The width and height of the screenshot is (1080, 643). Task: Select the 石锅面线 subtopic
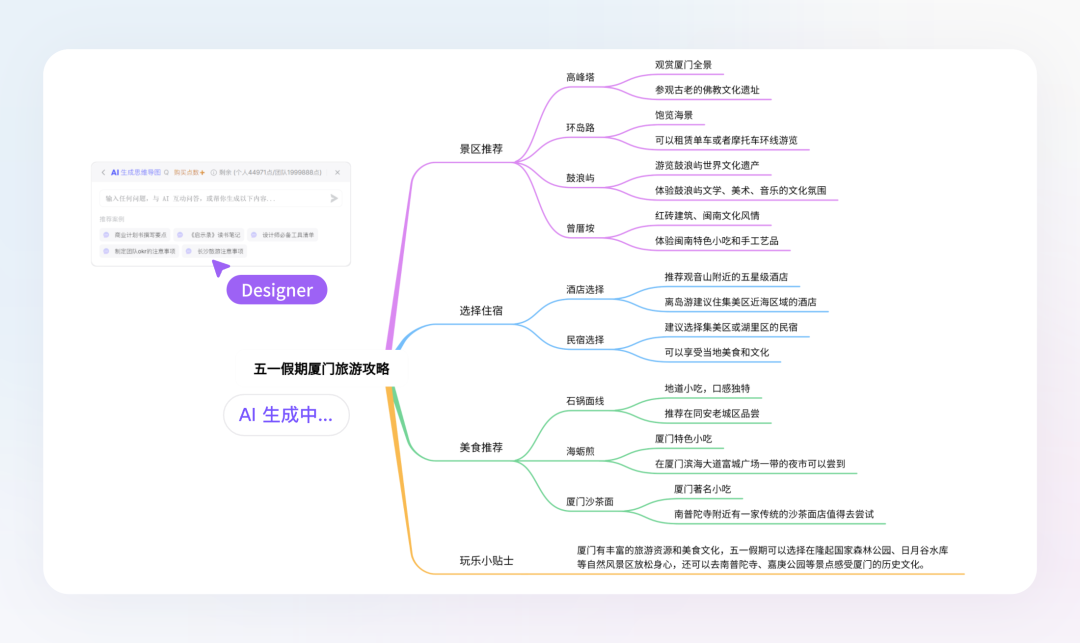click(x=585, y=401)
